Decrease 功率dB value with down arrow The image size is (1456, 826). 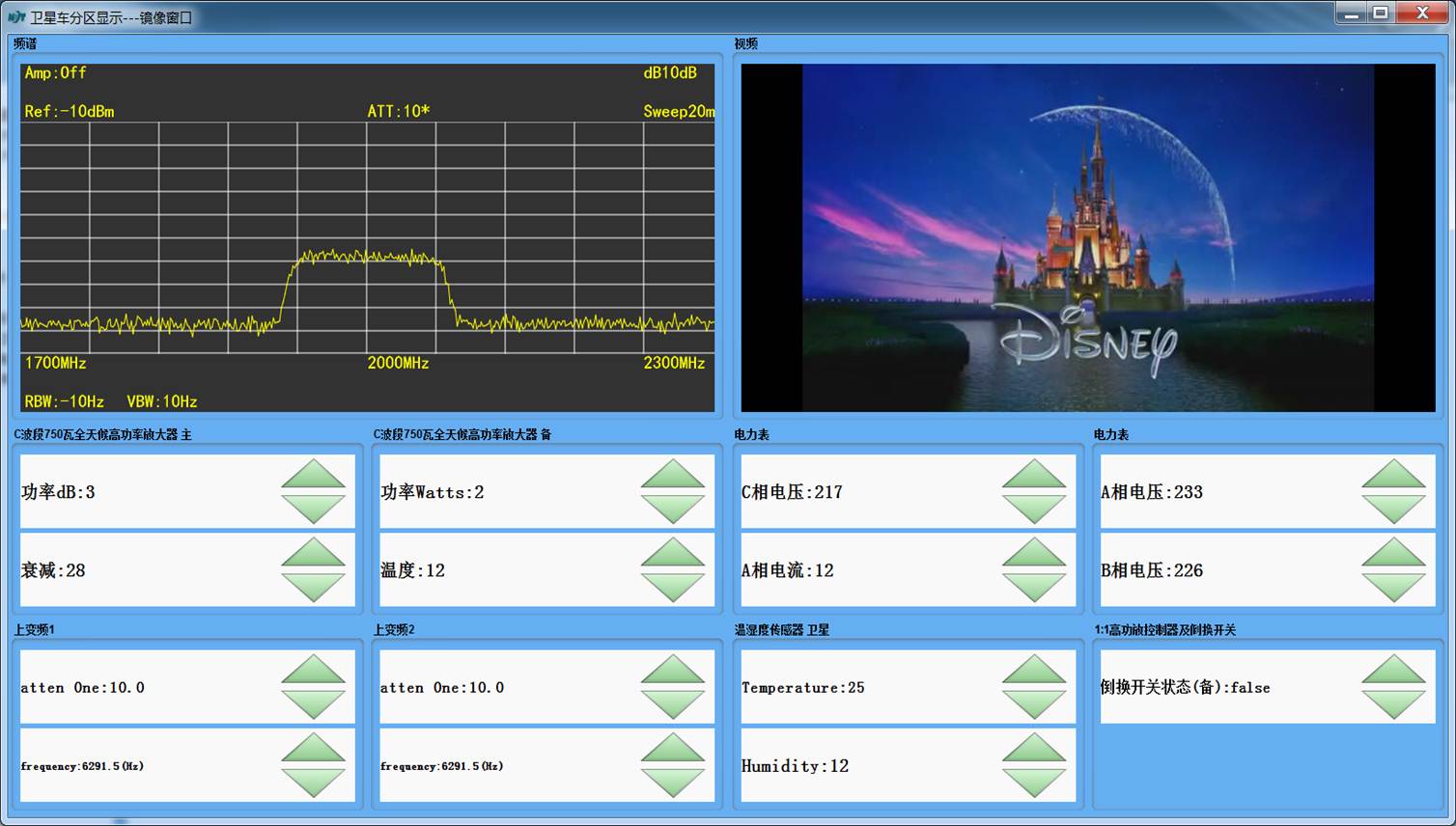coord(313,509)
